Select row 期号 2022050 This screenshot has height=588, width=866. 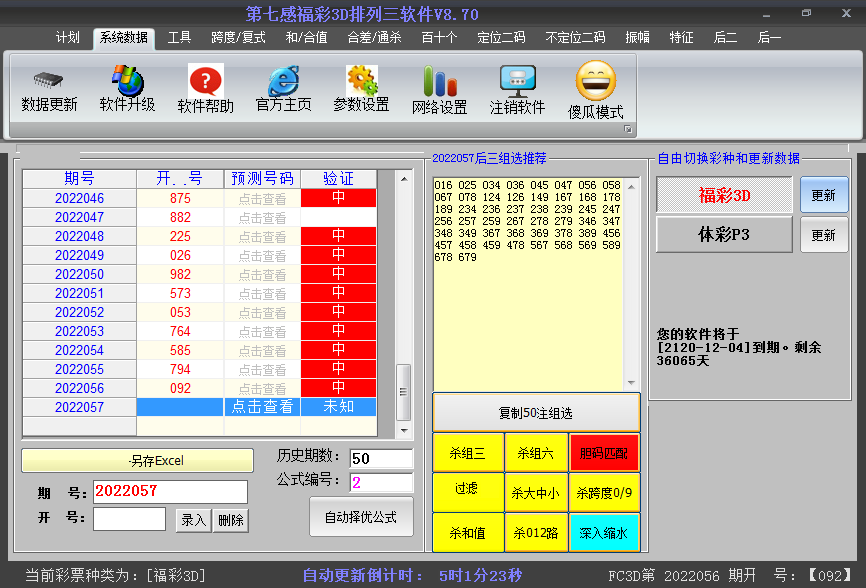pos(80,274)
